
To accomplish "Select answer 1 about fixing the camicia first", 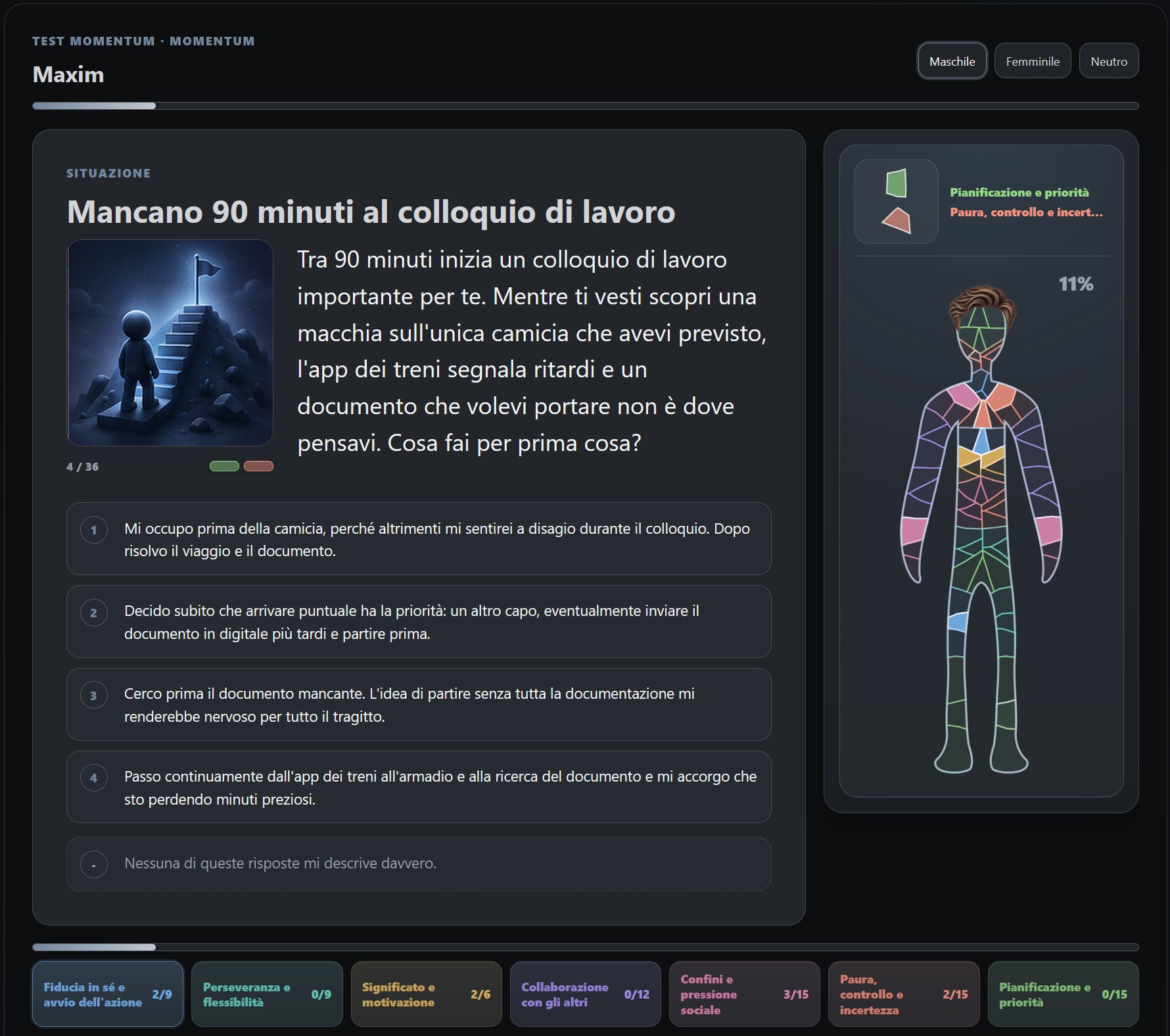I will (x=419, y=539).
